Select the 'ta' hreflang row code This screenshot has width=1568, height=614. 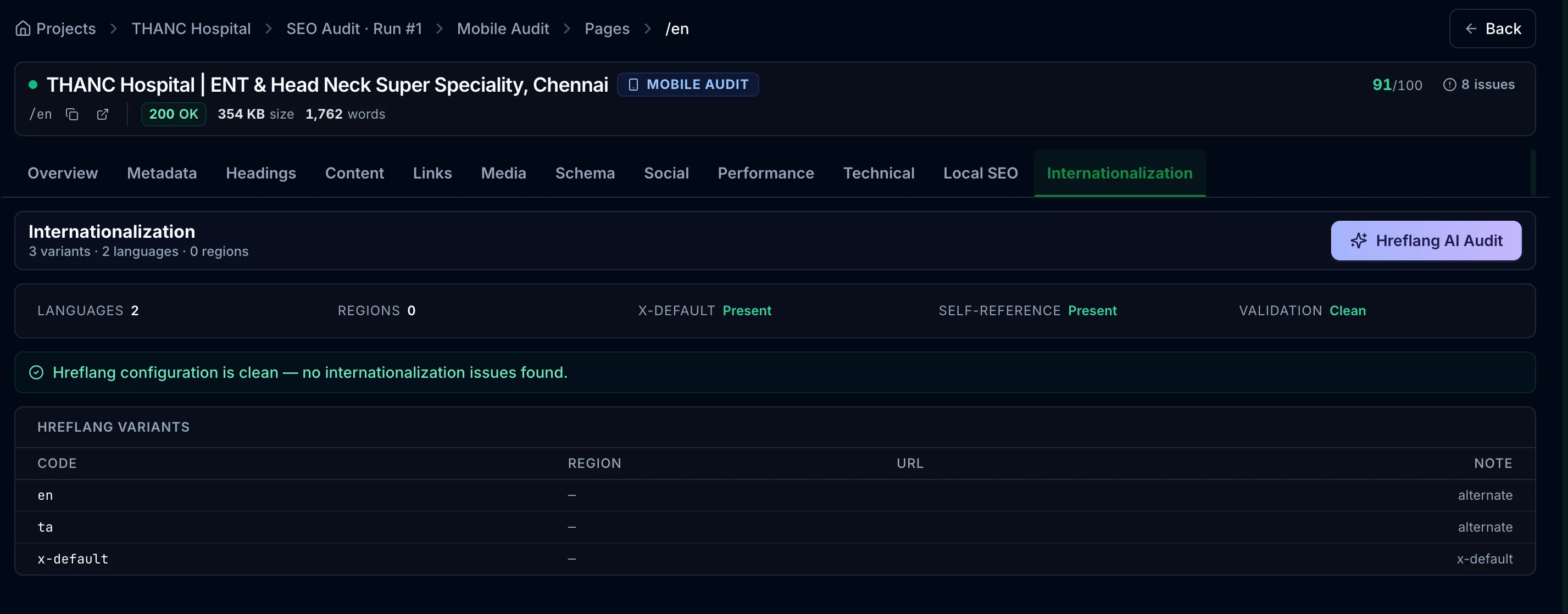pos(45,527)
